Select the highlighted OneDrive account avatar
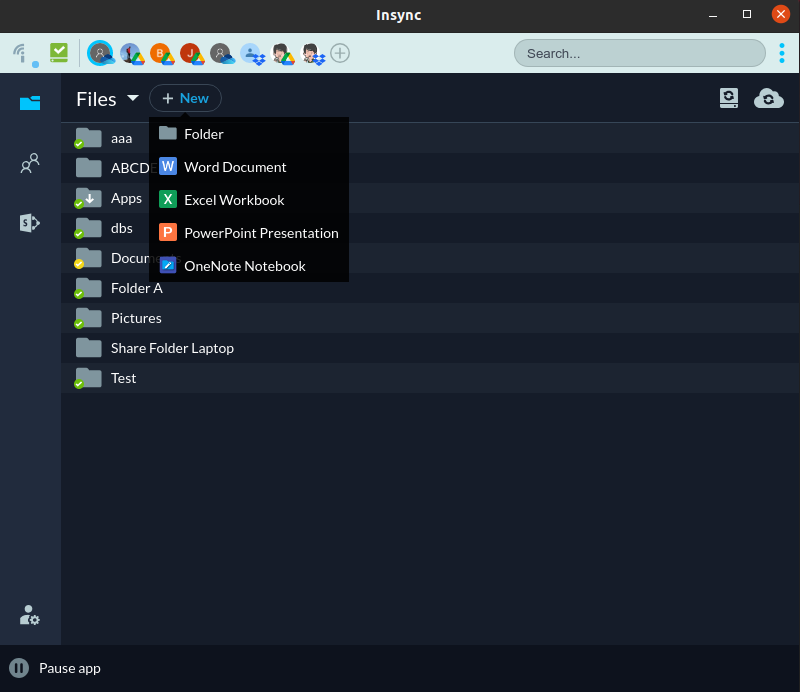The width and height of the screenshot is (800, 692). click(101, 53)
